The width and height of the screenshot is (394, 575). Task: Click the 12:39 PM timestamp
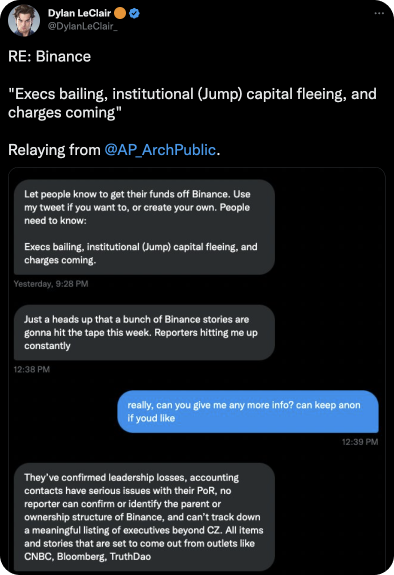click(x=360, y=442)
